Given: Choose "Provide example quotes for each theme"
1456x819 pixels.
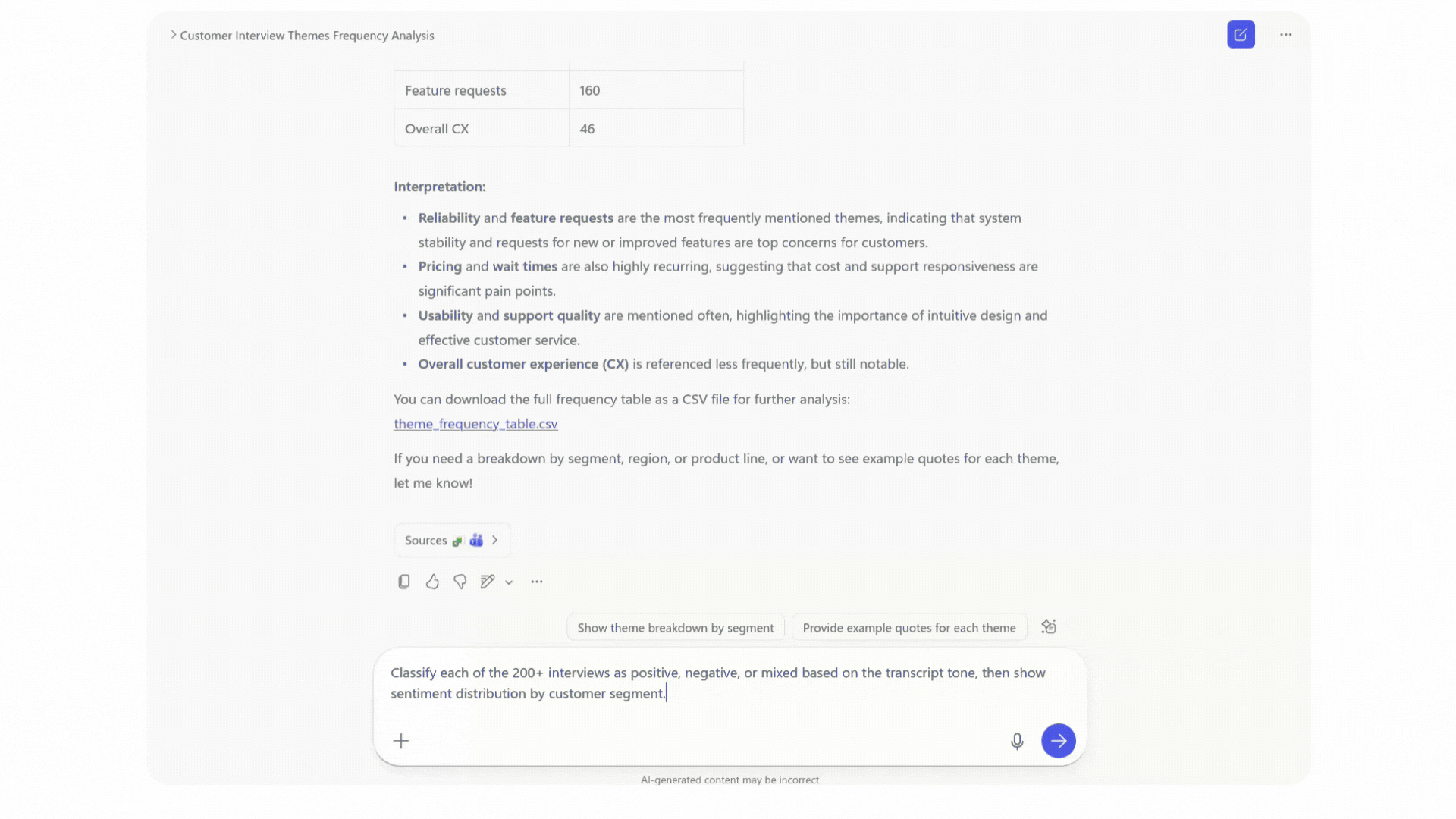Looking at the screenshot, I should tap(908, 628).
